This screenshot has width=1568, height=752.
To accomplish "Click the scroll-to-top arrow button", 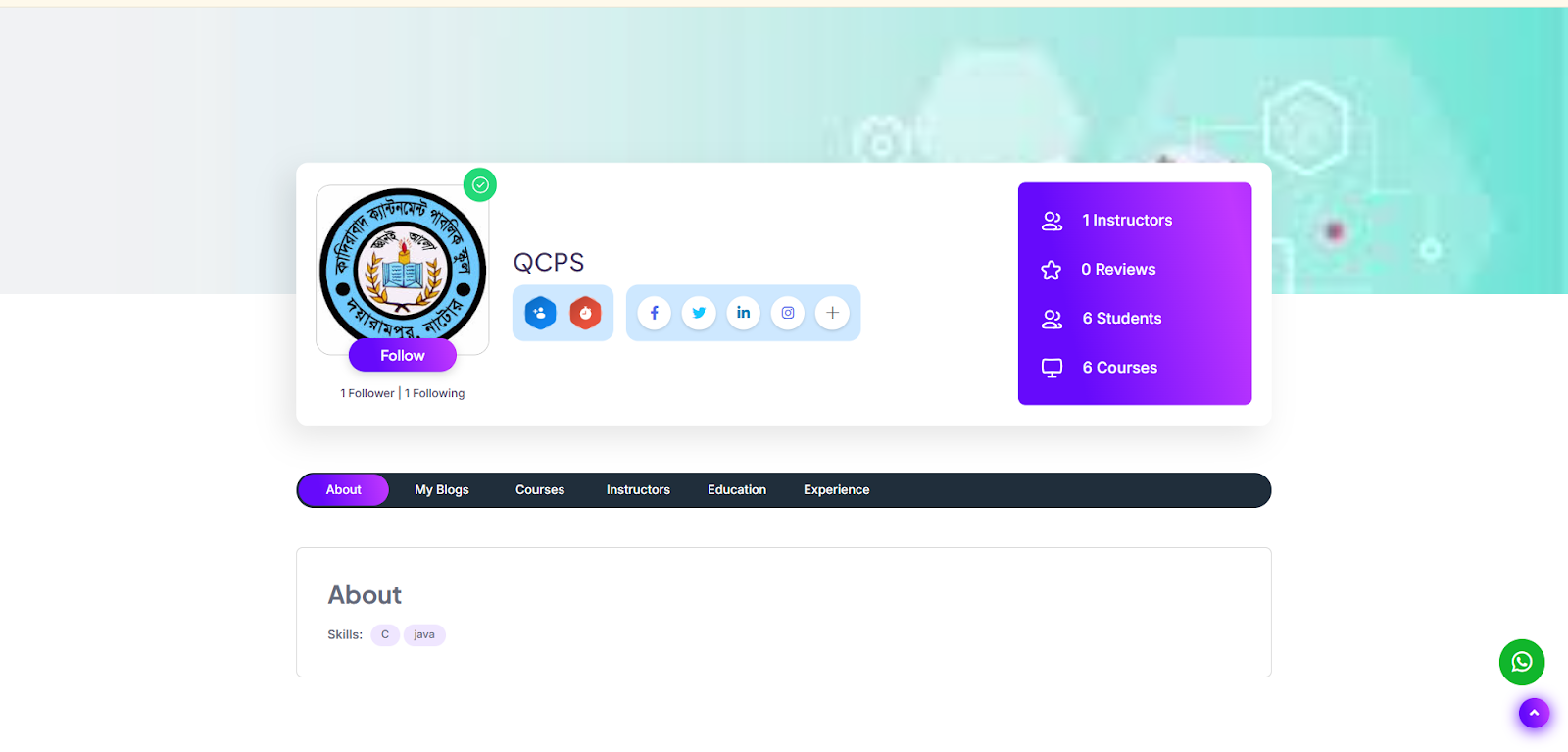I will tap(1534, 713).
